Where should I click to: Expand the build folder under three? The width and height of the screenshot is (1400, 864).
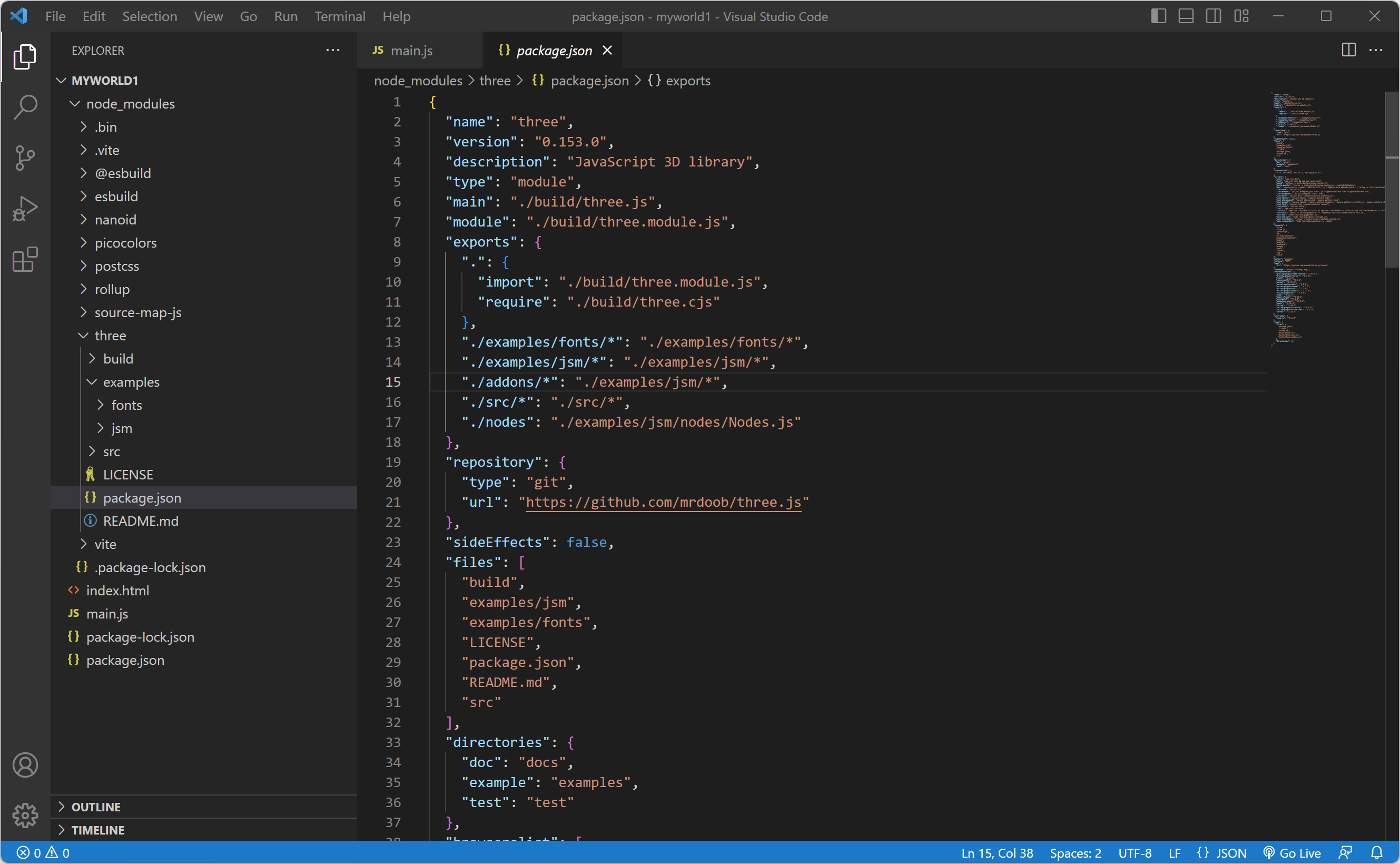point(117,359)
